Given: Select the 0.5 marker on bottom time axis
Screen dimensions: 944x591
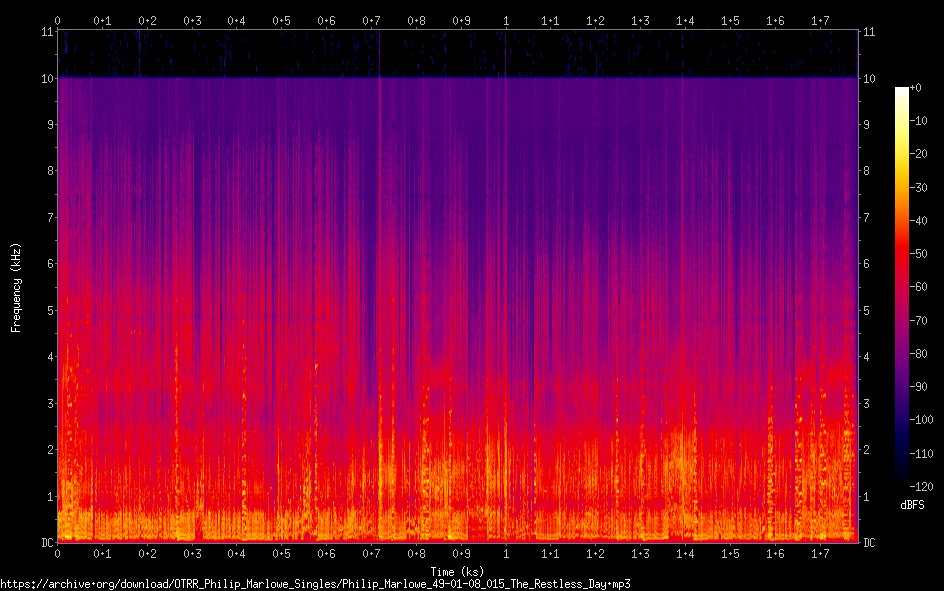Looking at the screenshot, I should [281, 554].
